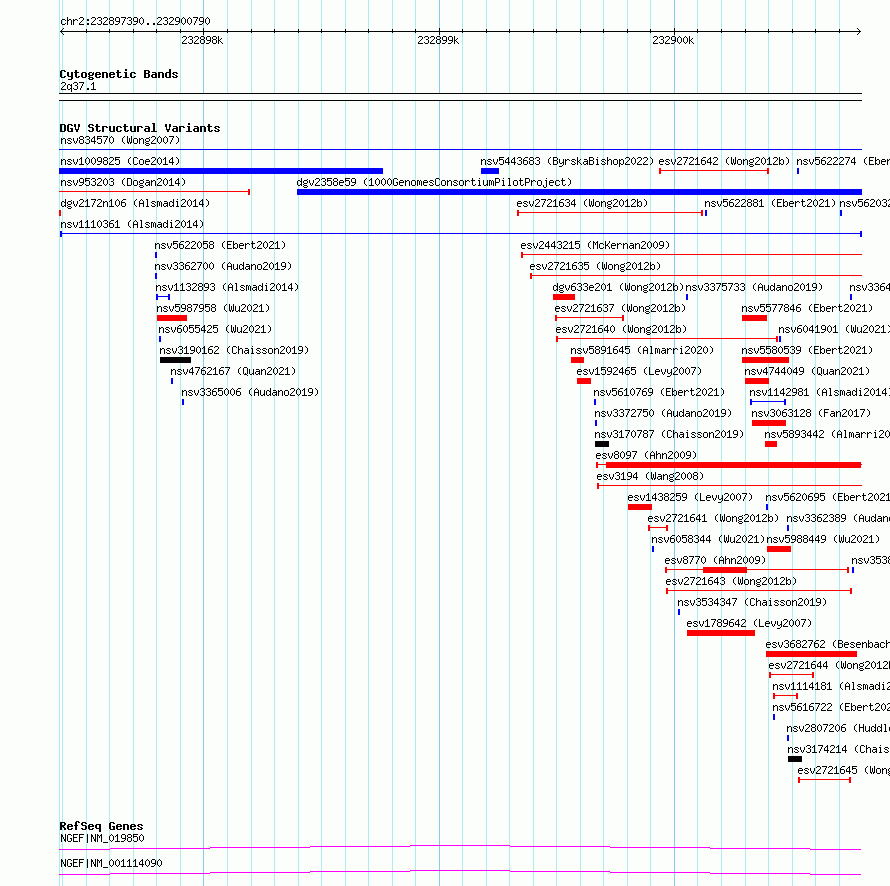Image resolution: width=890 pixels, height=886 pixels.
Task: Click the 232898k ruler tick label
Action: click(x=202, y=40)
